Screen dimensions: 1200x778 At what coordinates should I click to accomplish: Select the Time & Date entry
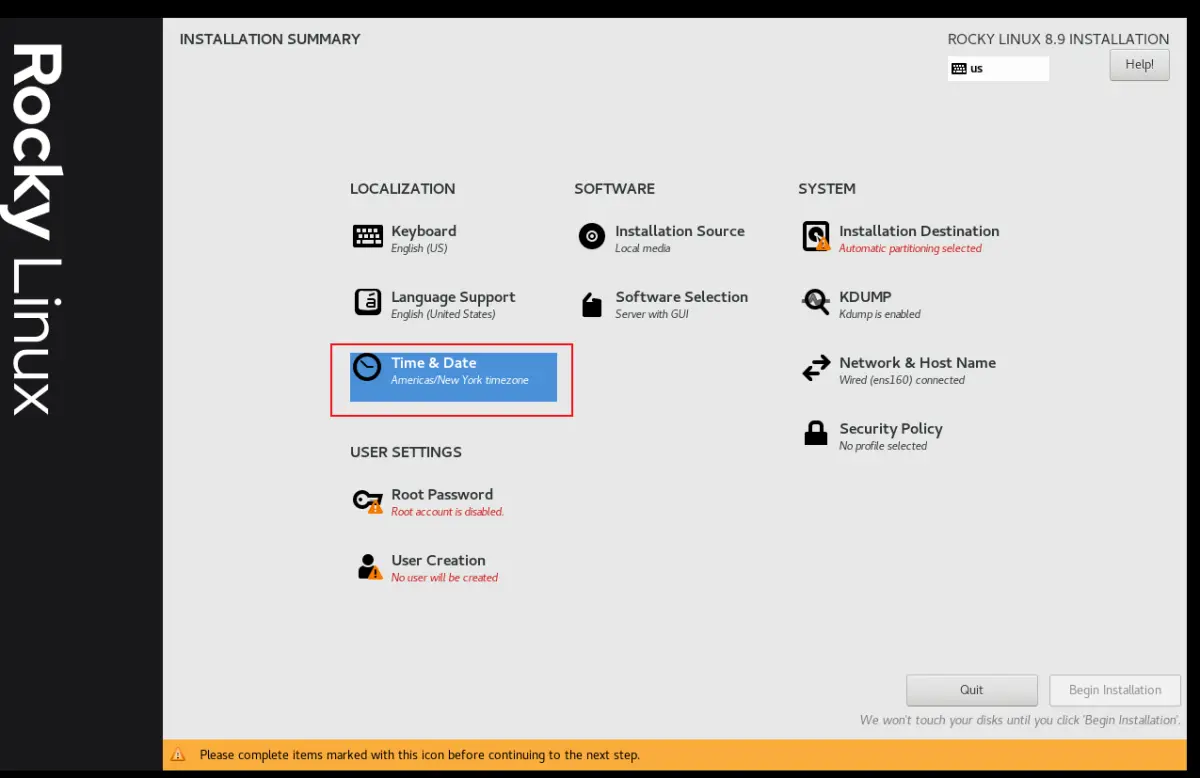453,377
